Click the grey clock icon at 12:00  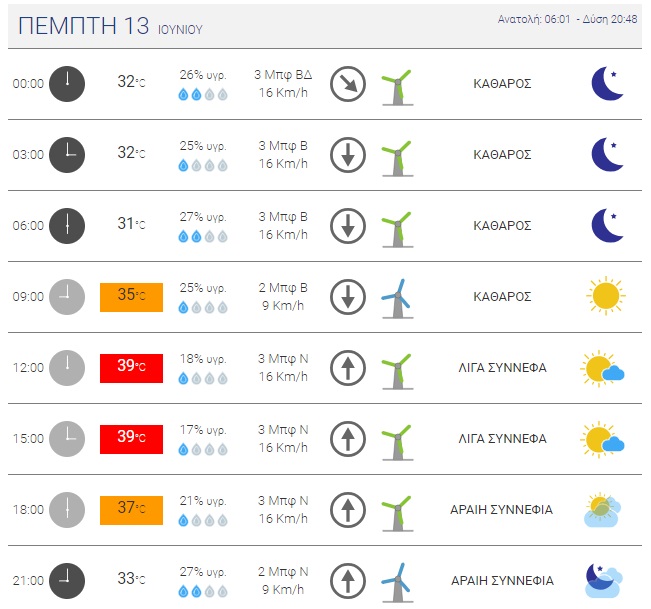67,368
